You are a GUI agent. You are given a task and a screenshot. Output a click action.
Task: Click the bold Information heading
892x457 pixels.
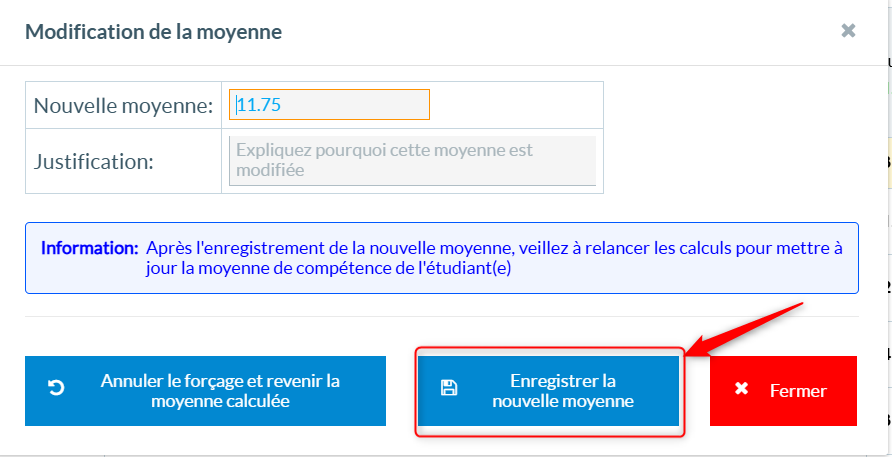point(89,247)
